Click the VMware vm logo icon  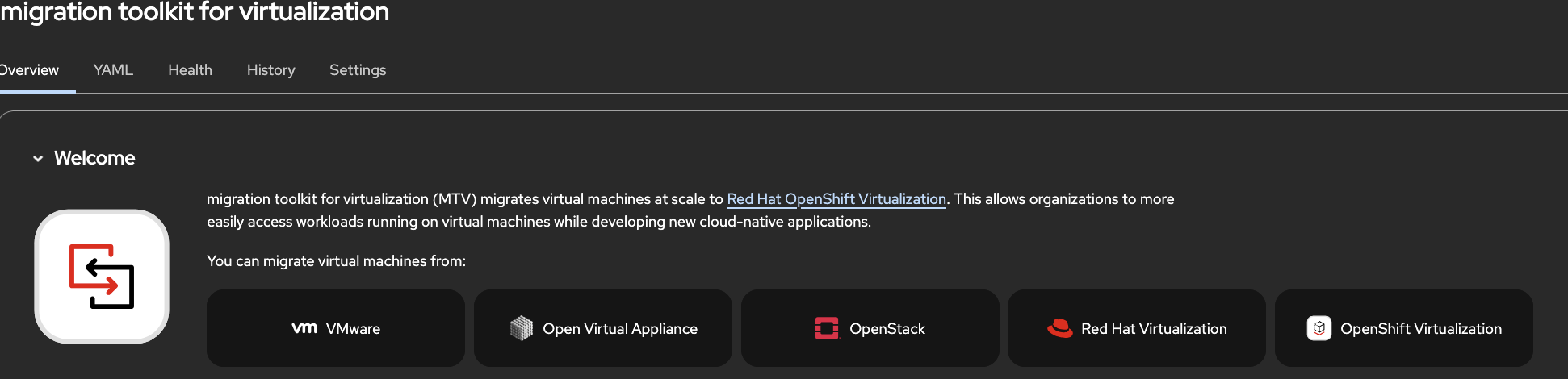[x=304, y=328]
